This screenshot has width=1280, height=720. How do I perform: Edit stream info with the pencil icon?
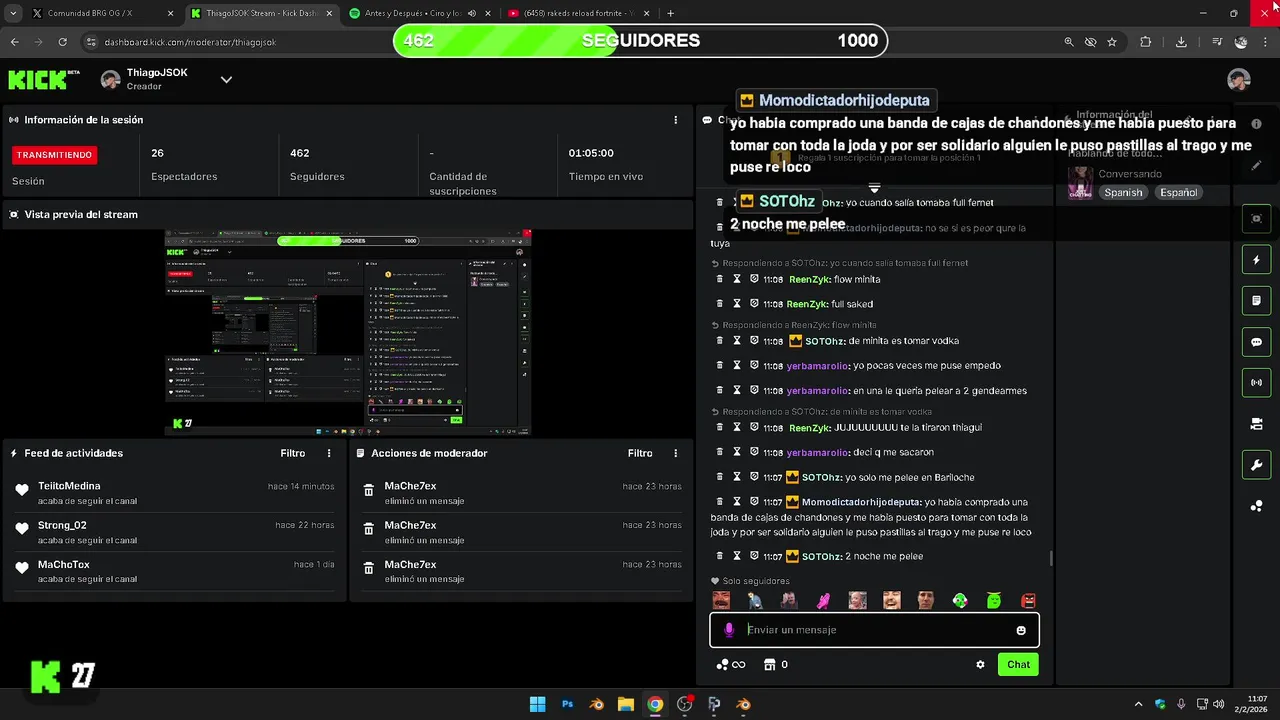[1256, 166]
